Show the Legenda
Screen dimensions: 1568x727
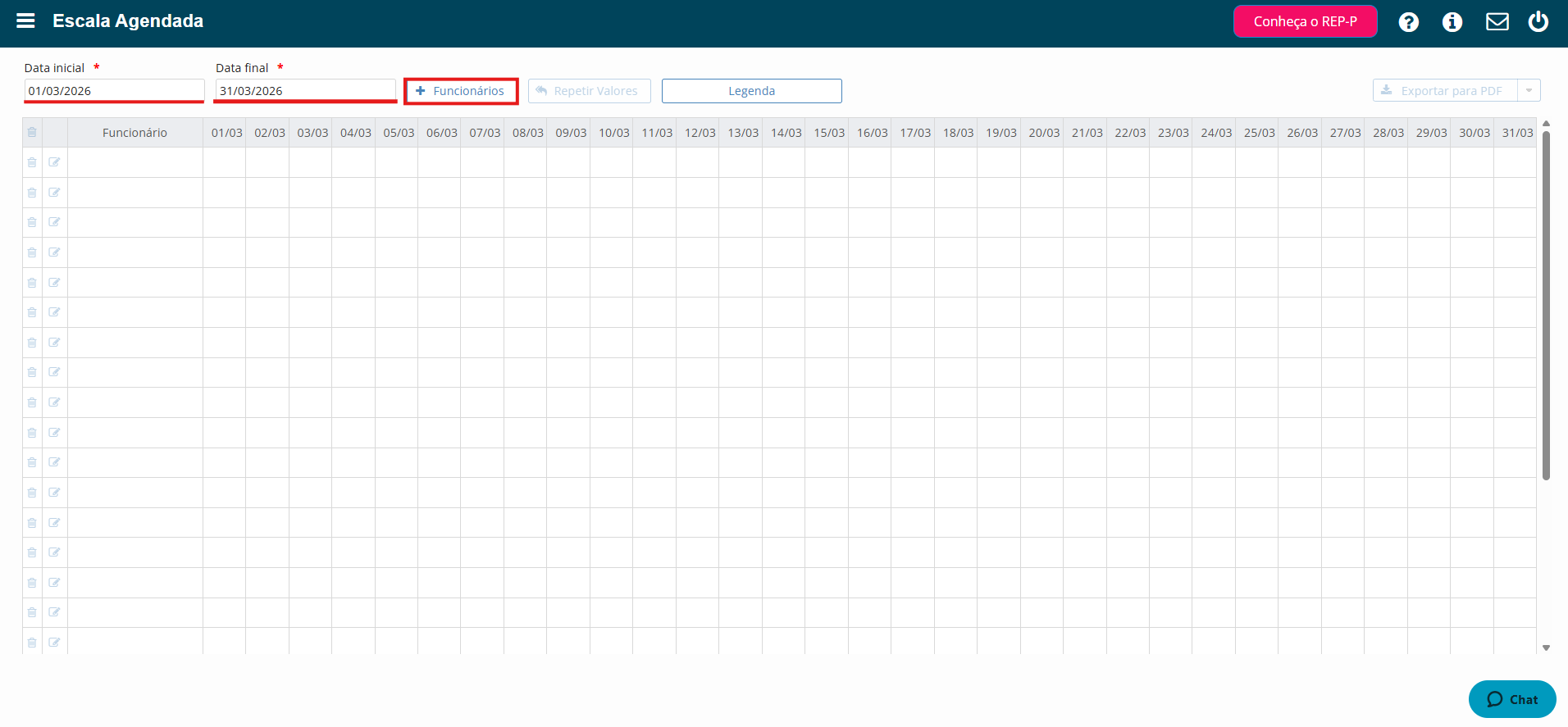click(751, 91)
